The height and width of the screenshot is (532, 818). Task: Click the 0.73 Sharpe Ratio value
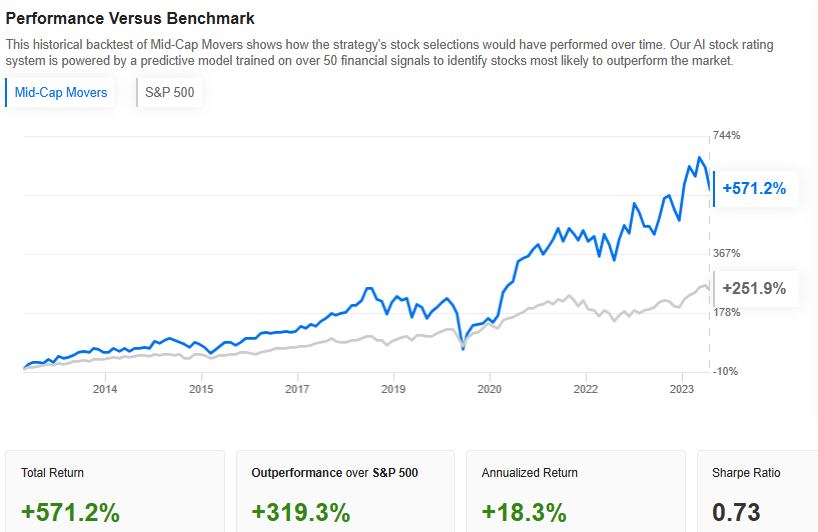point(736,512)
